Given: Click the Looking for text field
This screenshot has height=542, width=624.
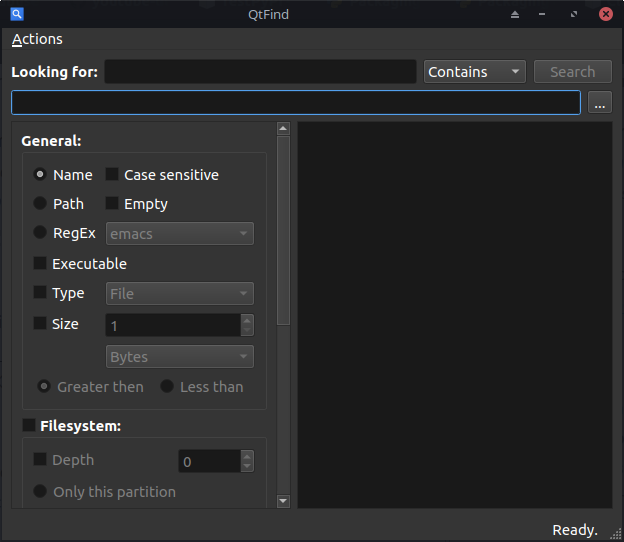Looking at the screenshot, I should pyautogui.click(x=260, y=72).
